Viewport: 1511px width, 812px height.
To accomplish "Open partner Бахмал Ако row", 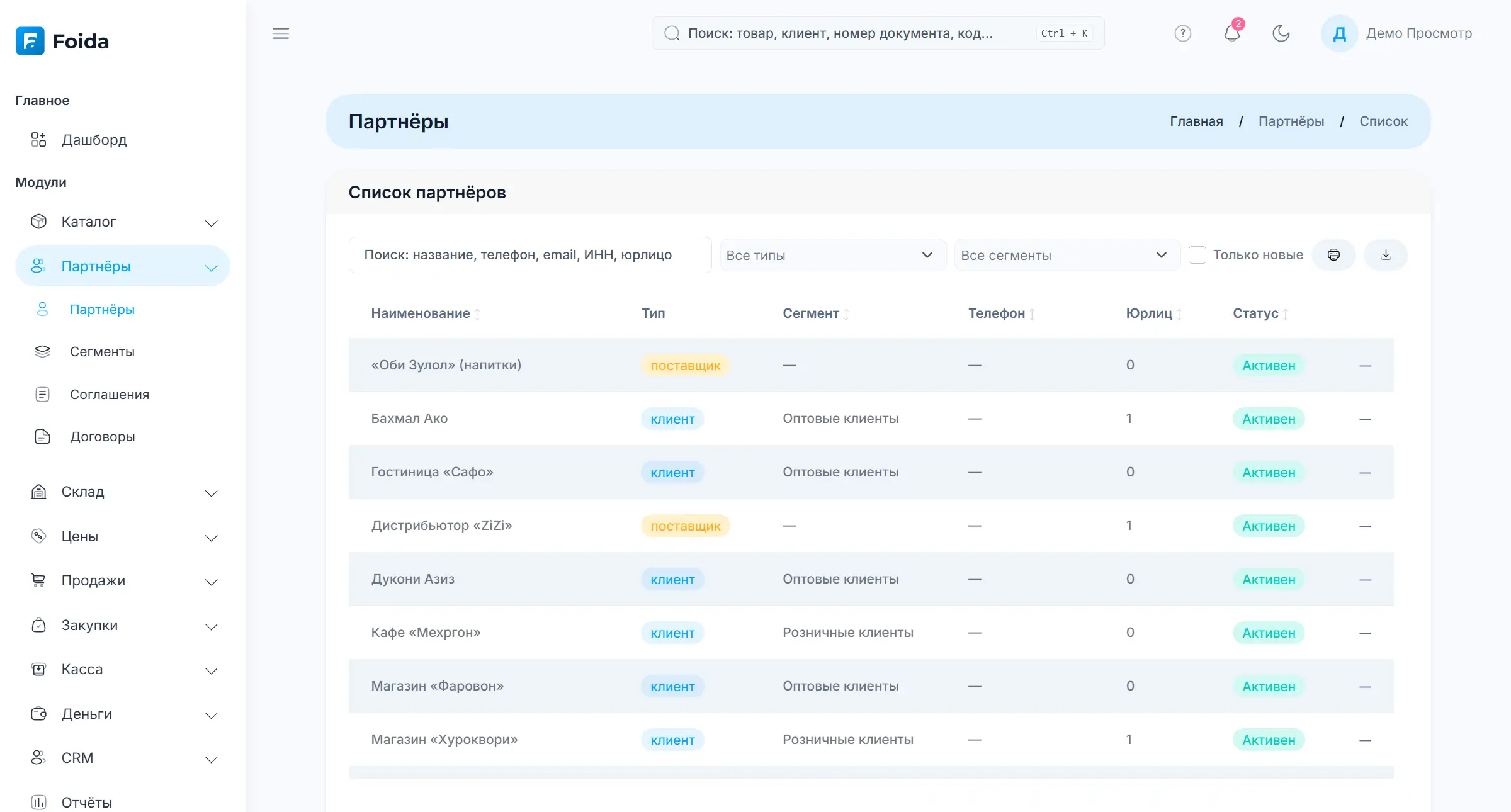I will 871,419.
